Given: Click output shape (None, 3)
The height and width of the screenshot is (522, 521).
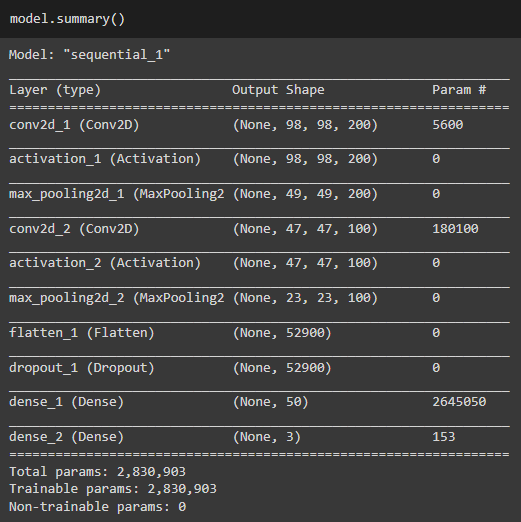Looking at the screenshot, I should [267, 437].
